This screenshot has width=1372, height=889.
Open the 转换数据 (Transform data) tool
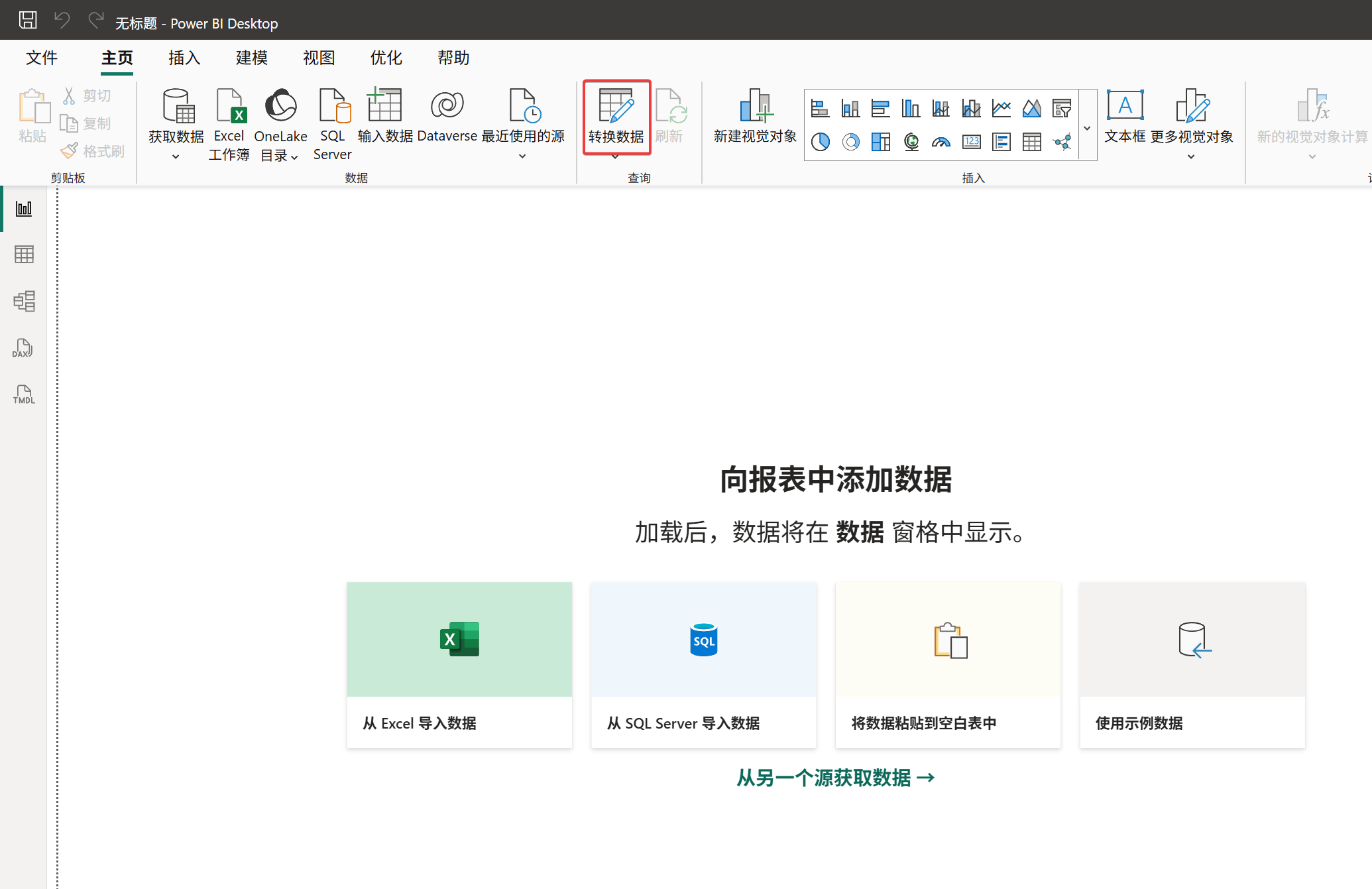pos(616,118)
